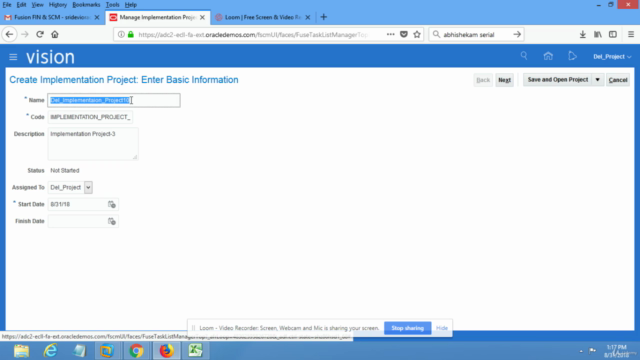Click the taskbar clock

coord(616,351)
